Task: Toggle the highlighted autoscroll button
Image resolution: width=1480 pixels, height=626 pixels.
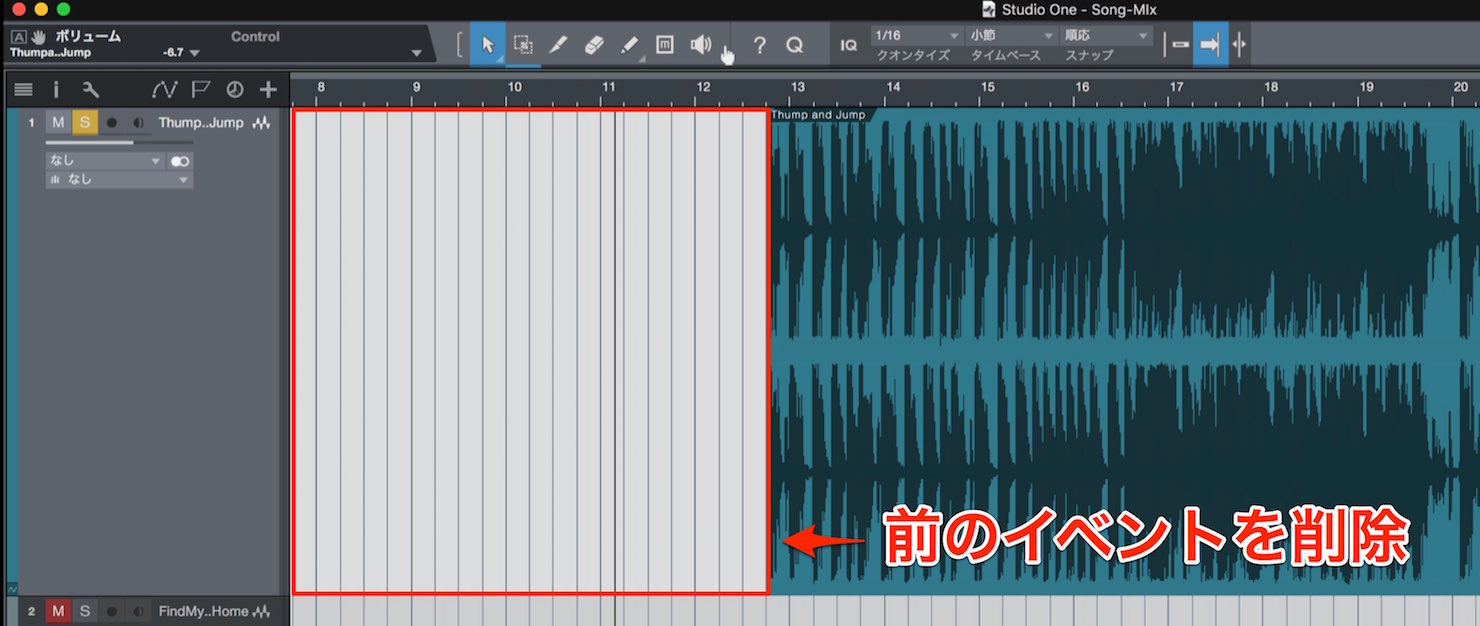Action: point(1210,45)
